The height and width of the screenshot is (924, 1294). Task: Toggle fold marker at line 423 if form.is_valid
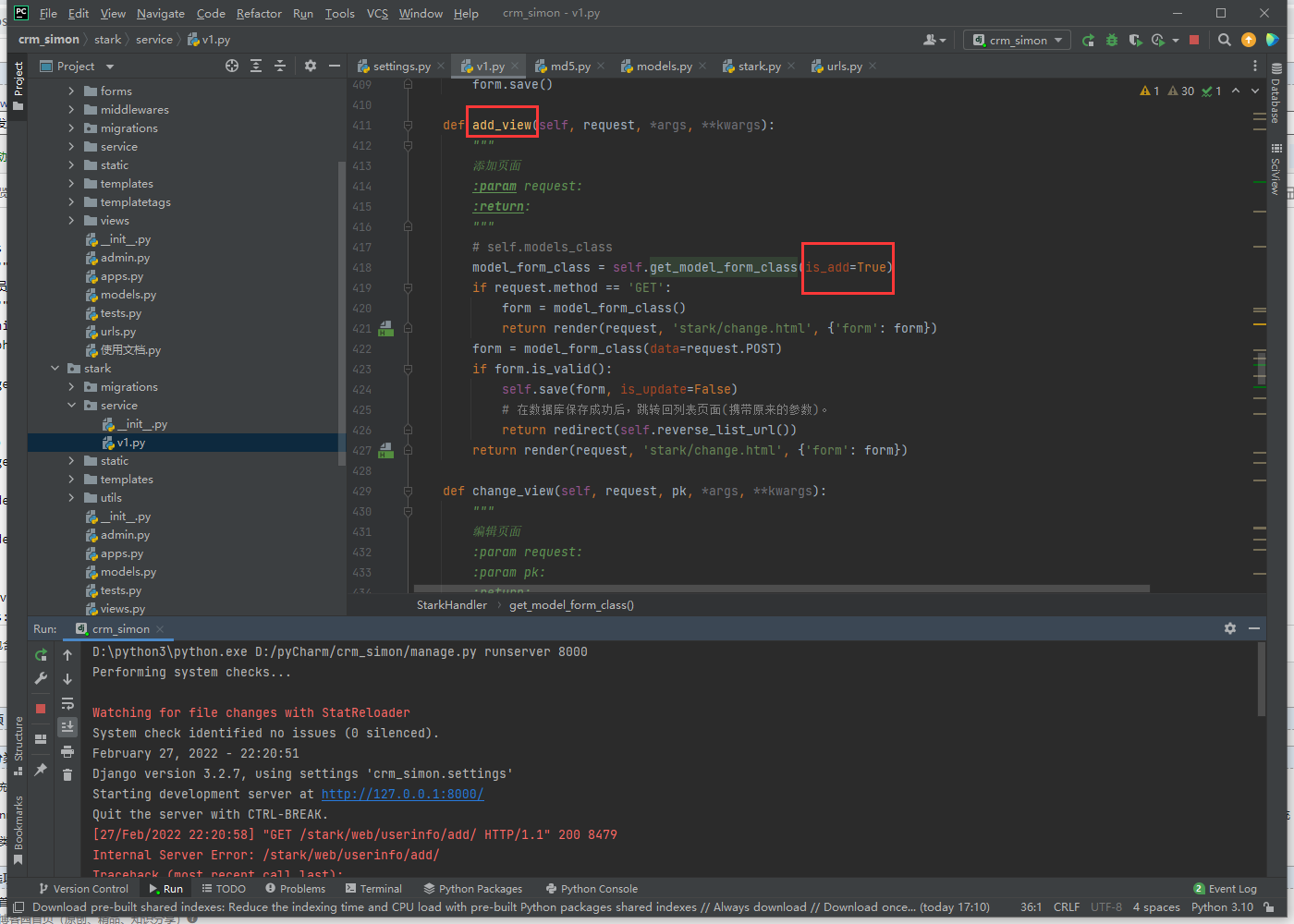coord(408,369)
